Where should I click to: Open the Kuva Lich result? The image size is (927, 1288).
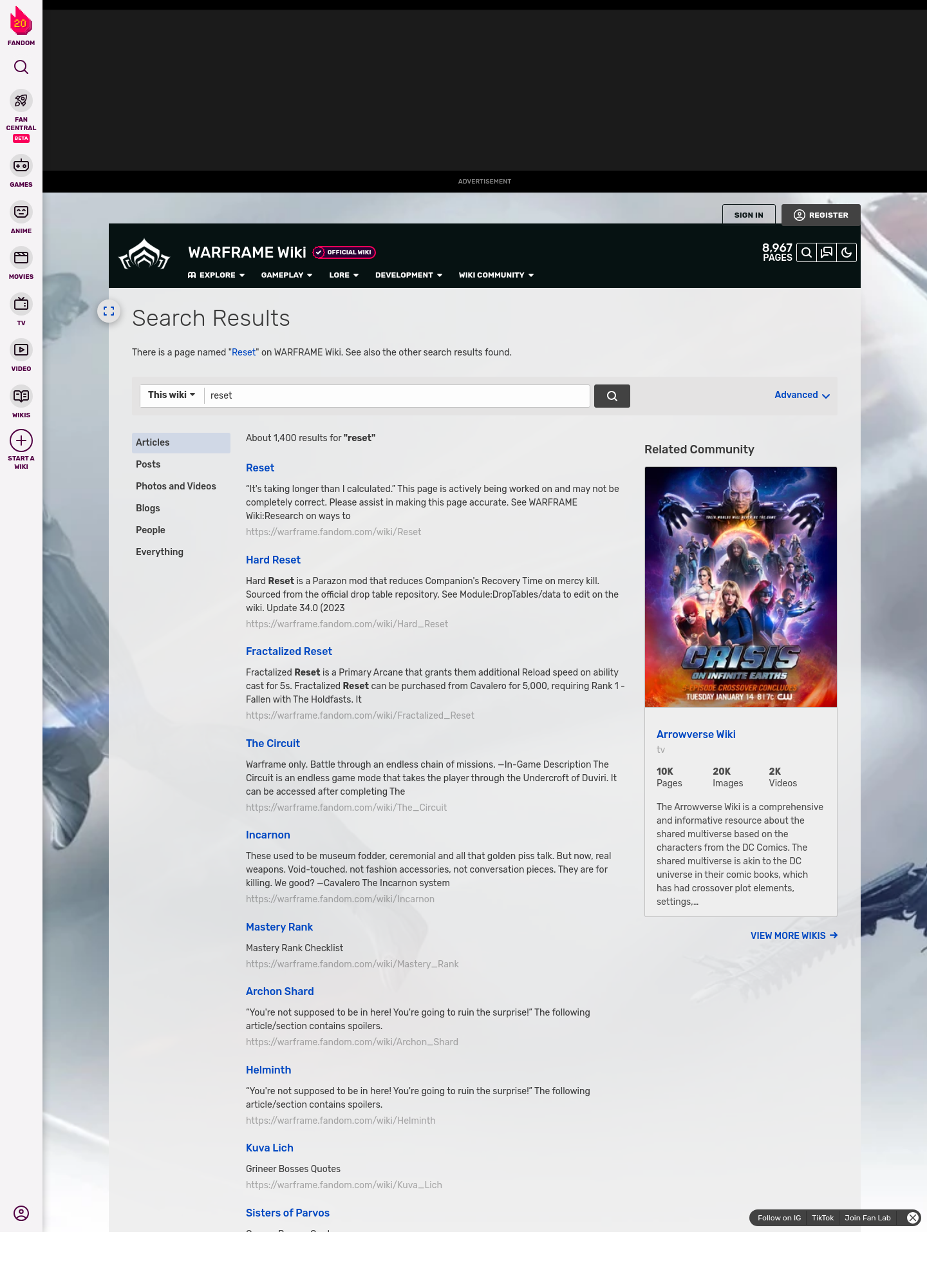tap(270, 1148)
